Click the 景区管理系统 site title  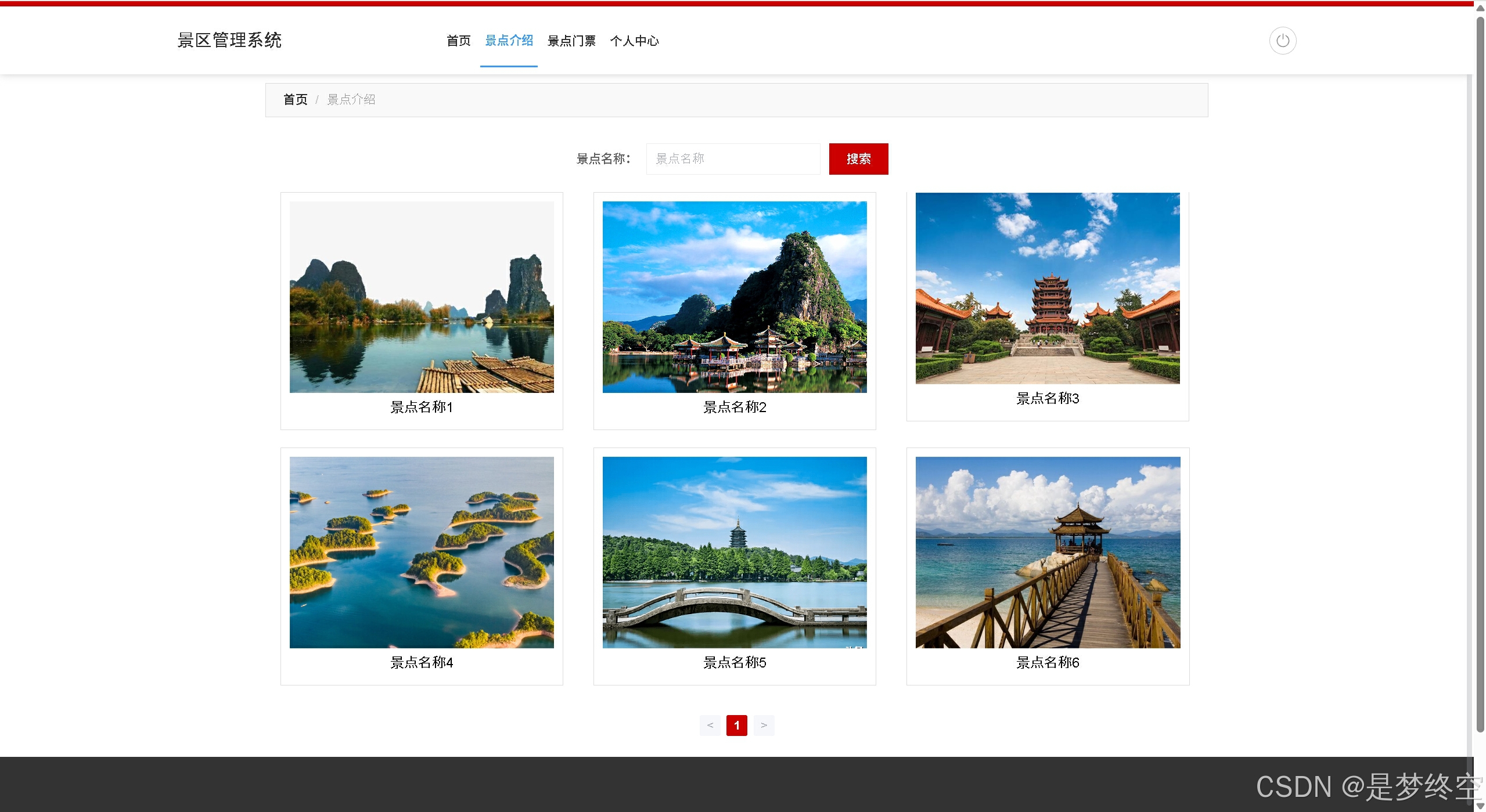pos(229,40)
